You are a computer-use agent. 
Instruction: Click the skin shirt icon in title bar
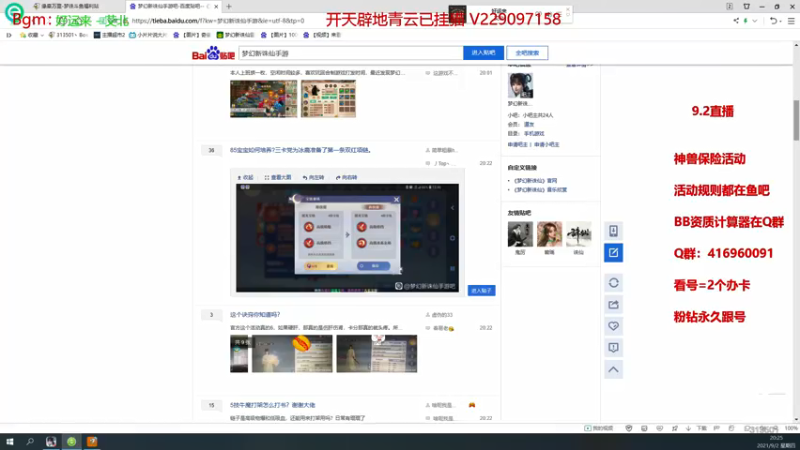pyautogui.click(x=746, y=7)
